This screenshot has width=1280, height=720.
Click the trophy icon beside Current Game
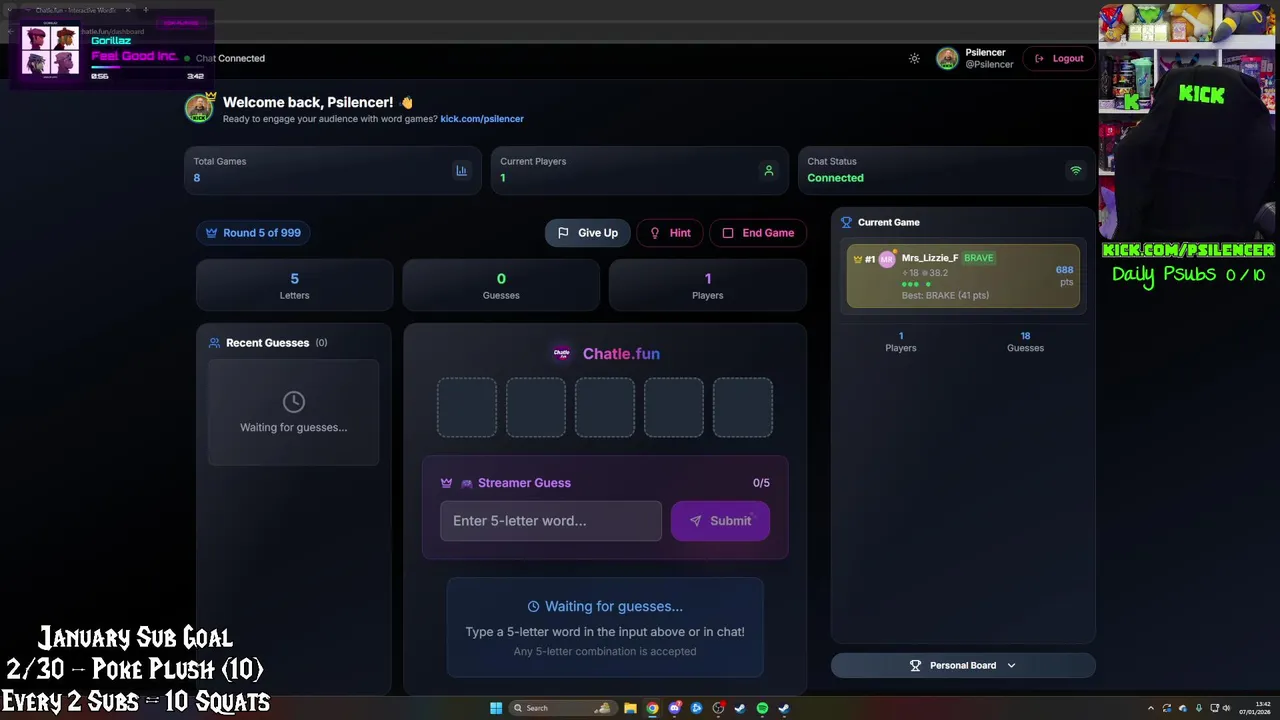846,222
